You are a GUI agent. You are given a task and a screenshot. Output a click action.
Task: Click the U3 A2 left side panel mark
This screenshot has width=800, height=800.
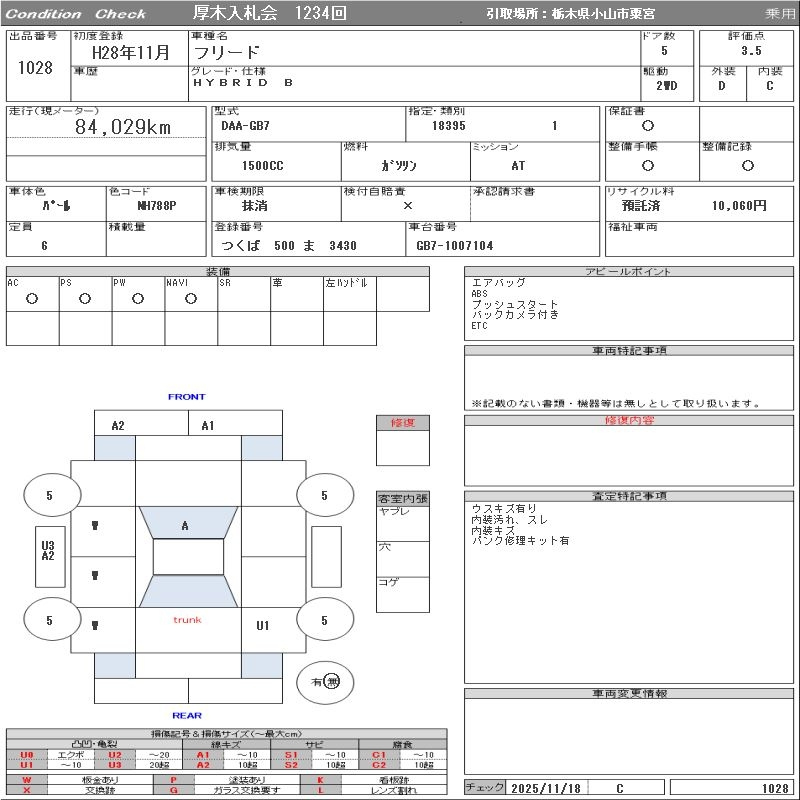(47, 551)
